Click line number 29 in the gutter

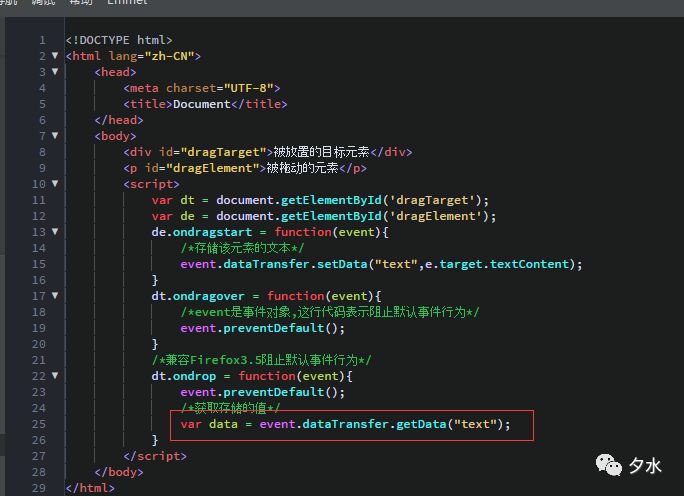(x=39, y=488)
